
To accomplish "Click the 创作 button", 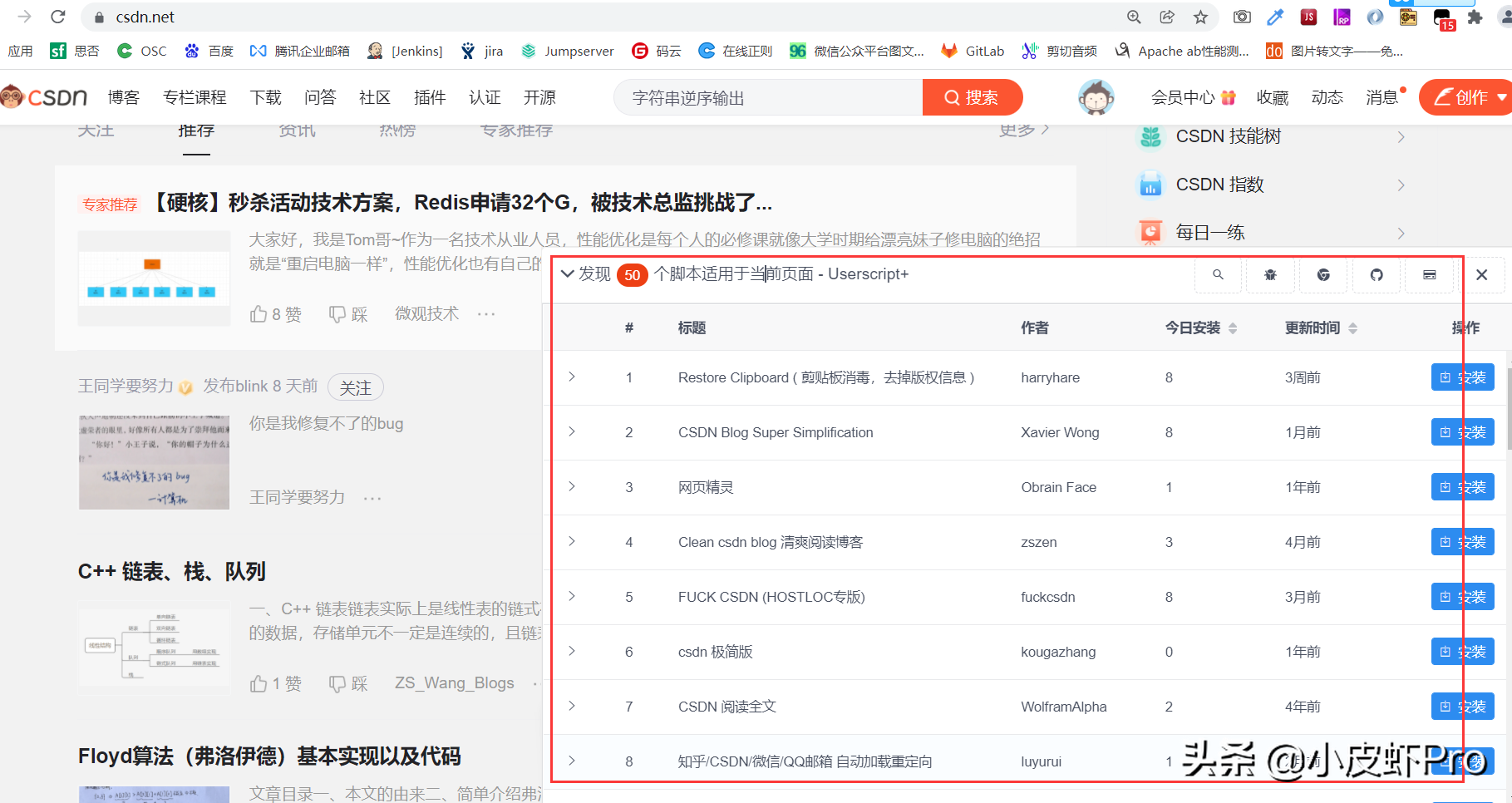I will (1466, 97).
